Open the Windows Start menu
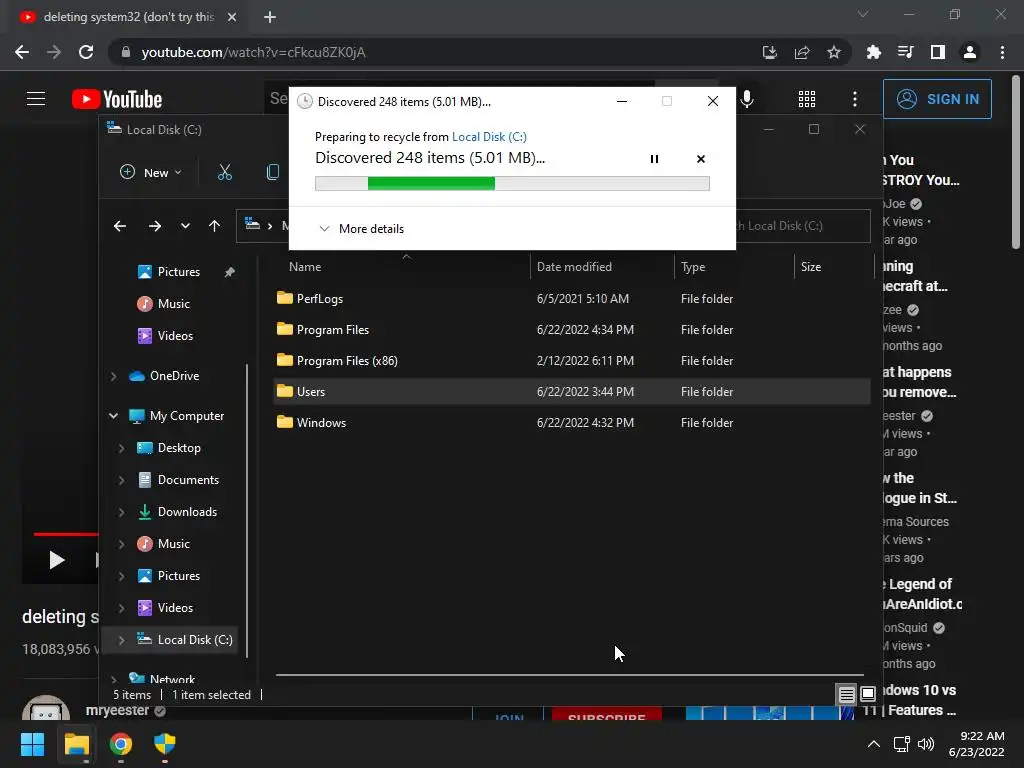Image resolution: width=1024 pixels, height=768 pixels. pos(32,744)
